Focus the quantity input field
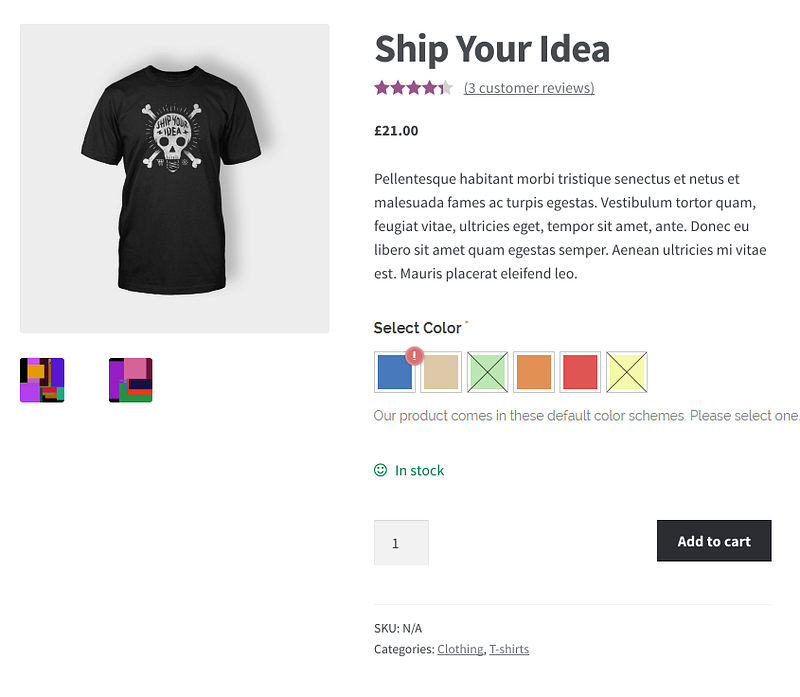 (401, 543)
